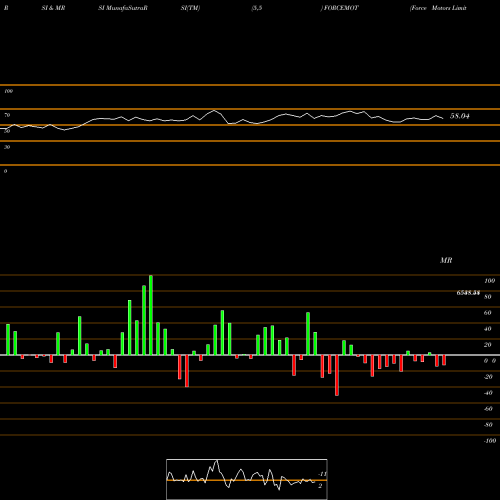
Task: Click the -100 label on the MR axis
Action: click(x=490, y=441)
